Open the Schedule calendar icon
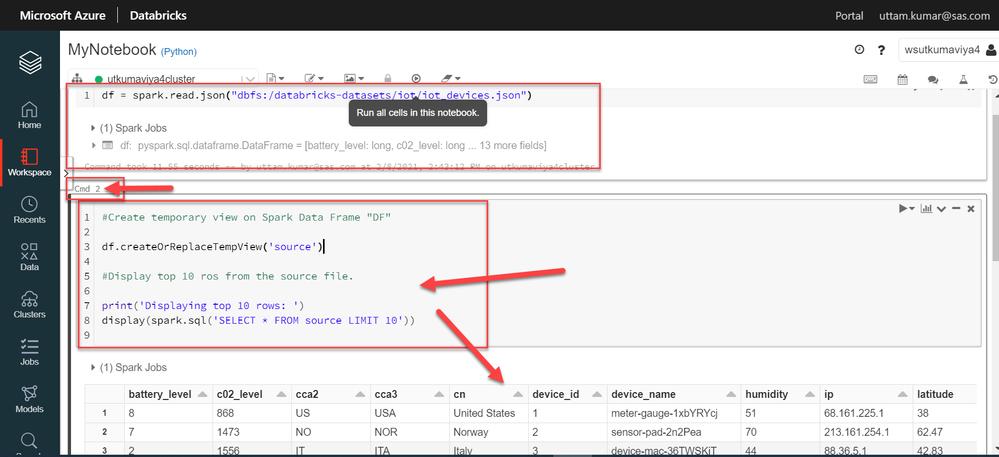This screenshot has width=999, height=457. click(x=902, y=79)
